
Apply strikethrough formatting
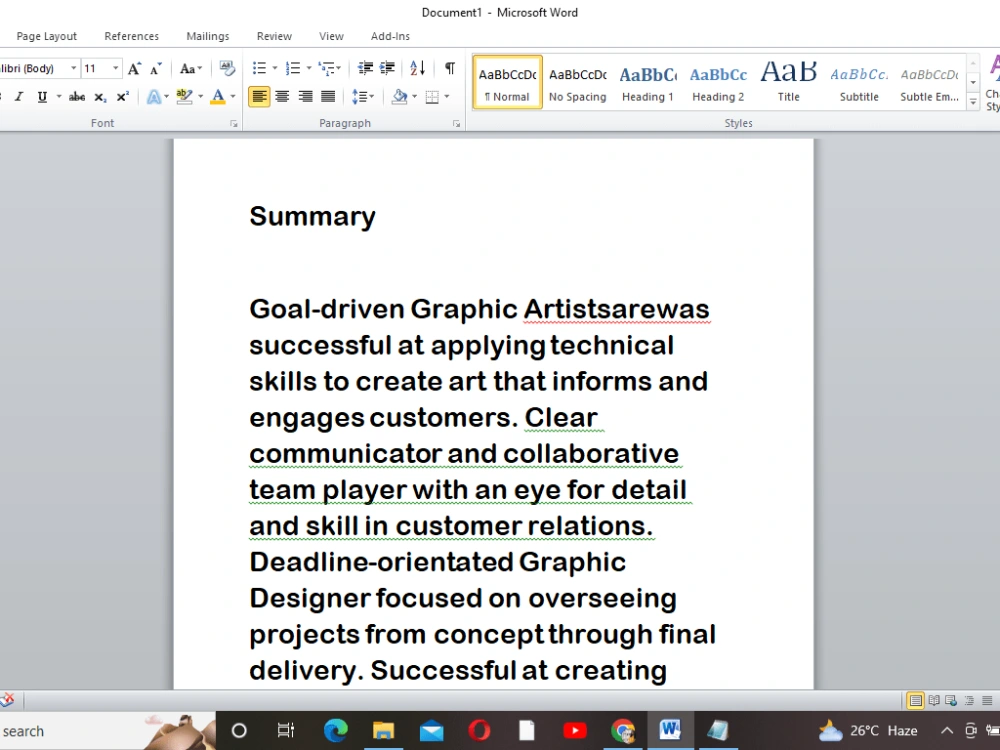point(77,97)
